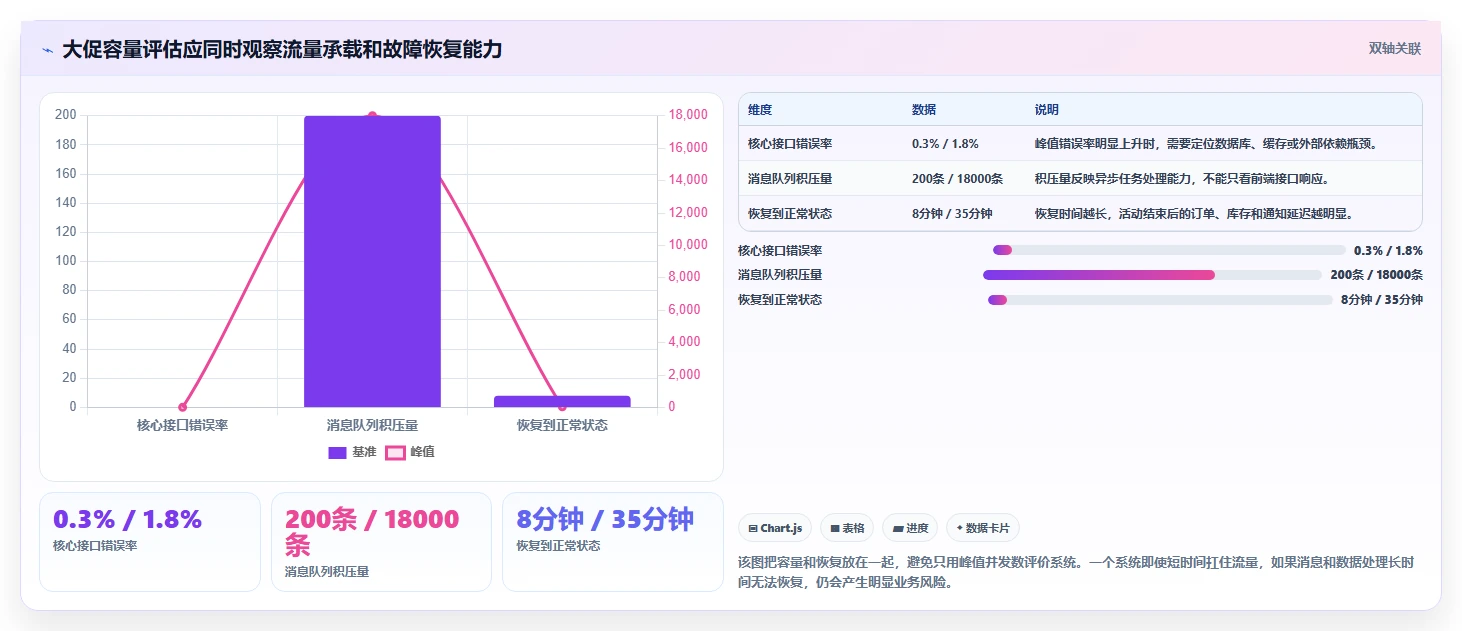This screenshot has height=631, width=1462.
Task: Click the lightning icon beside the title
Action: pos(47,50)
